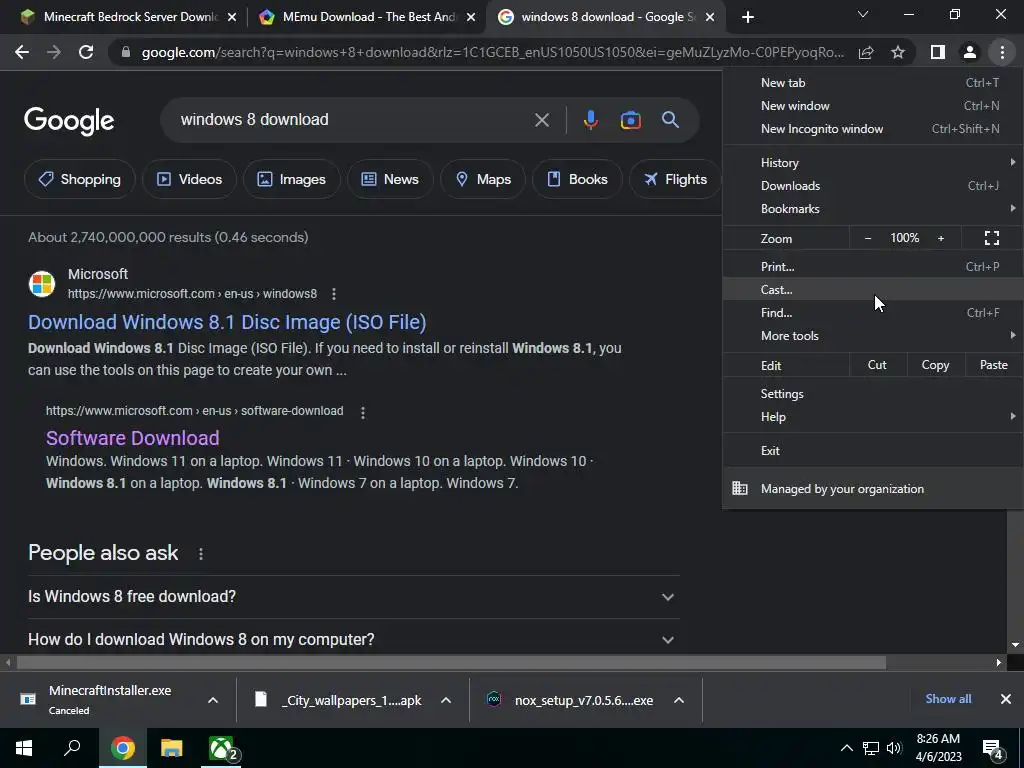Switch to Chrome in the taskbar
The image size is (1024, 768).
point(123,748)
